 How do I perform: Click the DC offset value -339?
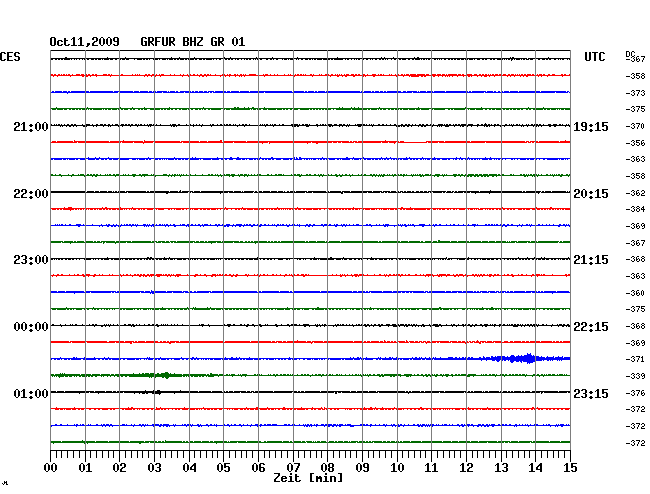pyautogui.click(x=635, y=376)
